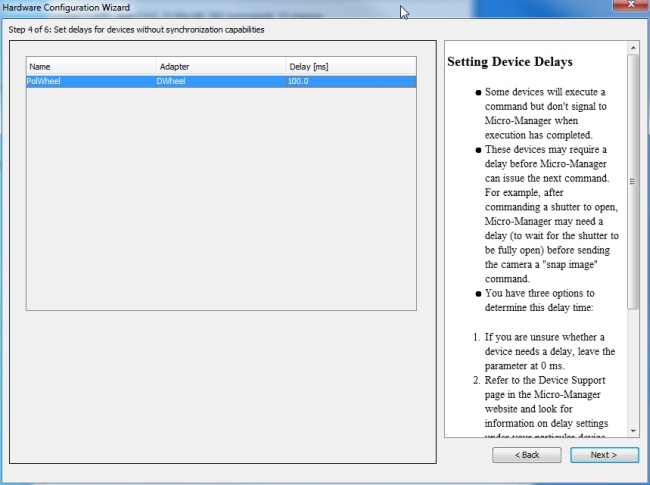Click the Name column header
Image resolution: width=650 pixels, height=485 pixels.
pyautogui.click(x=90, y=66)
